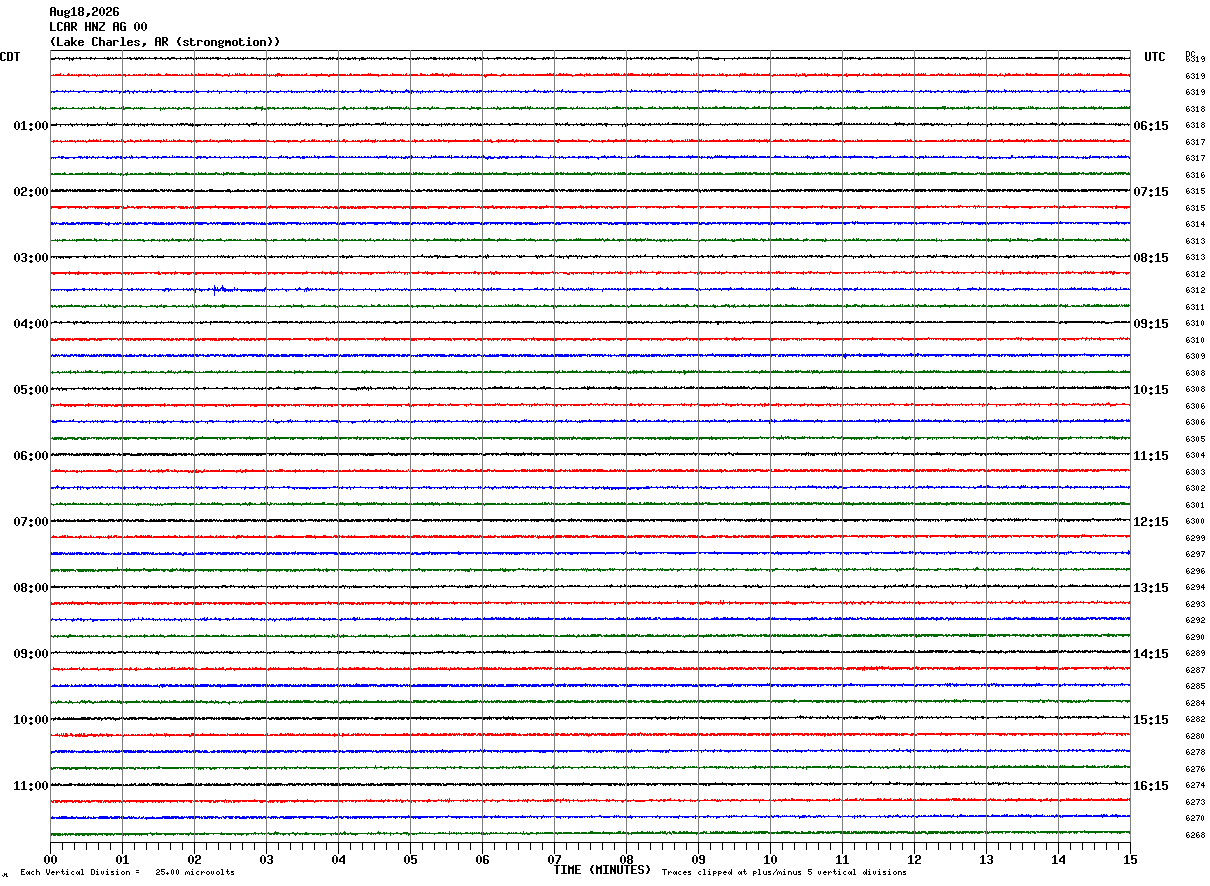Click minute 15 on bottom axis

pos(1130,859)
